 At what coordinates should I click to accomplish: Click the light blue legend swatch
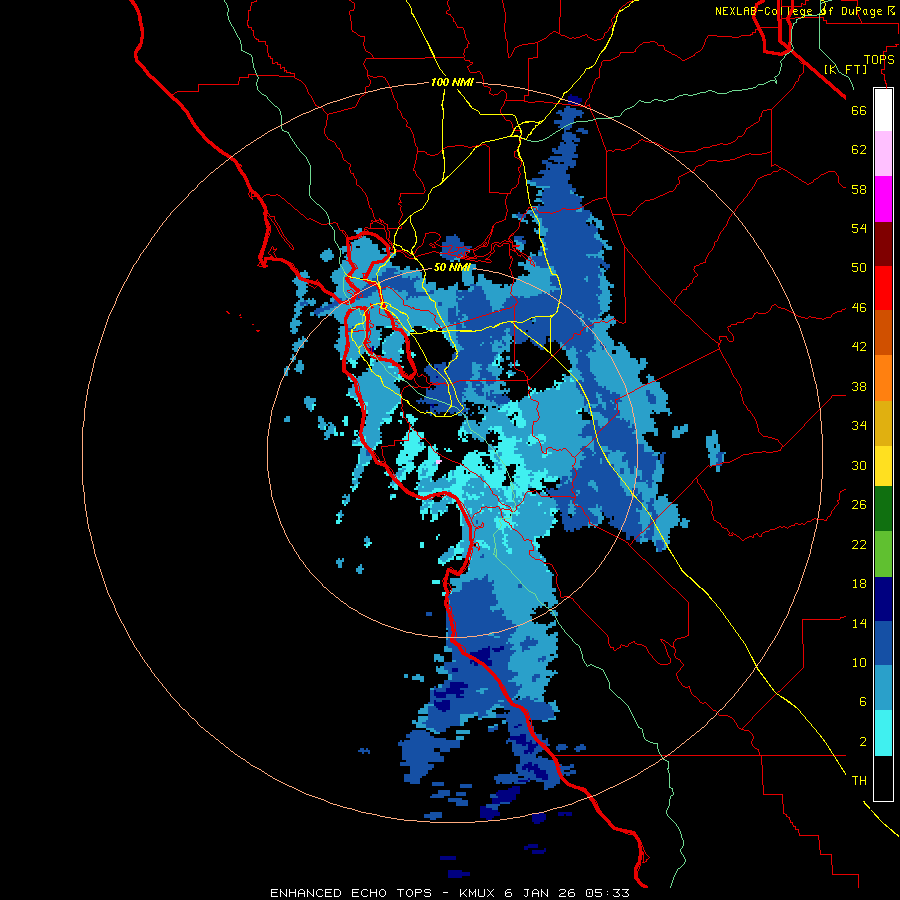point(883,688)
